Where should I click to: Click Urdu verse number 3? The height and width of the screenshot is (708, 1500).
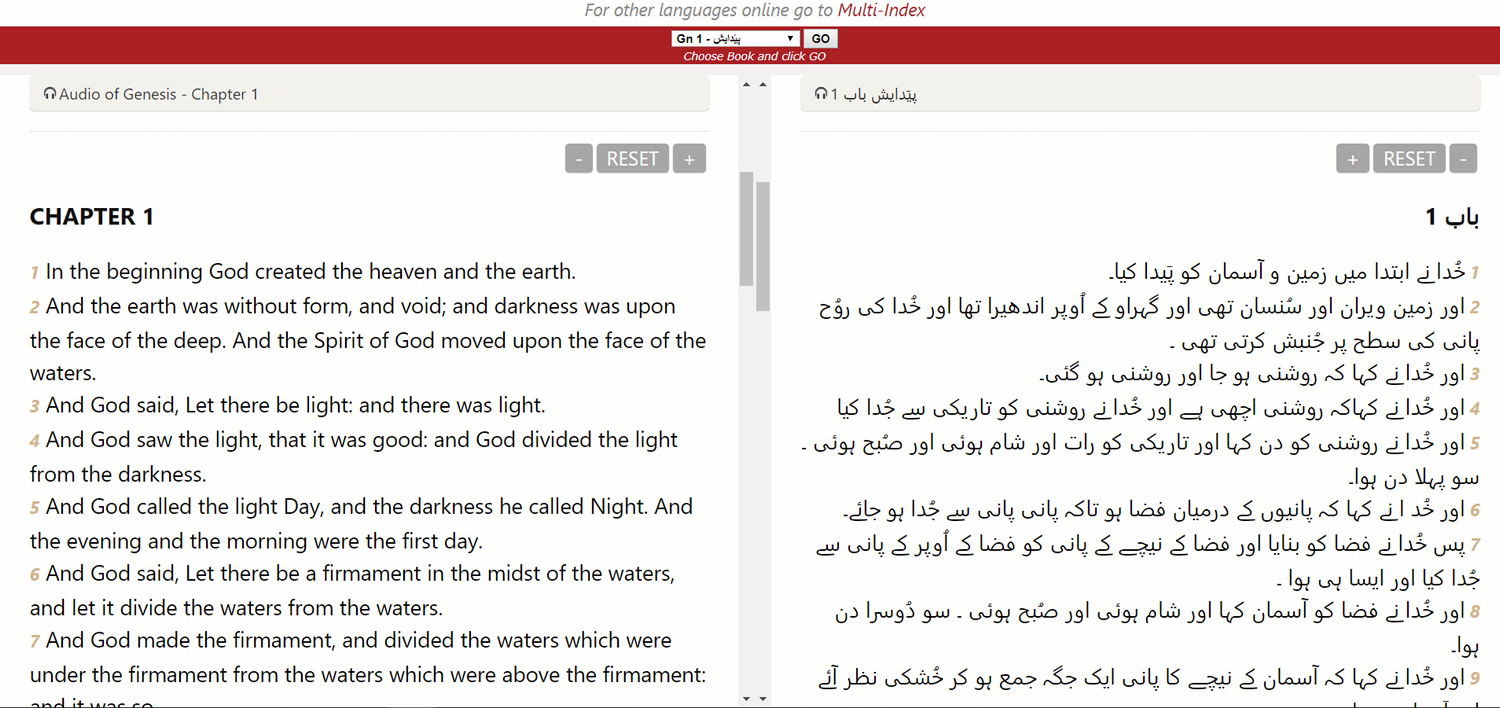[1475, 375]
